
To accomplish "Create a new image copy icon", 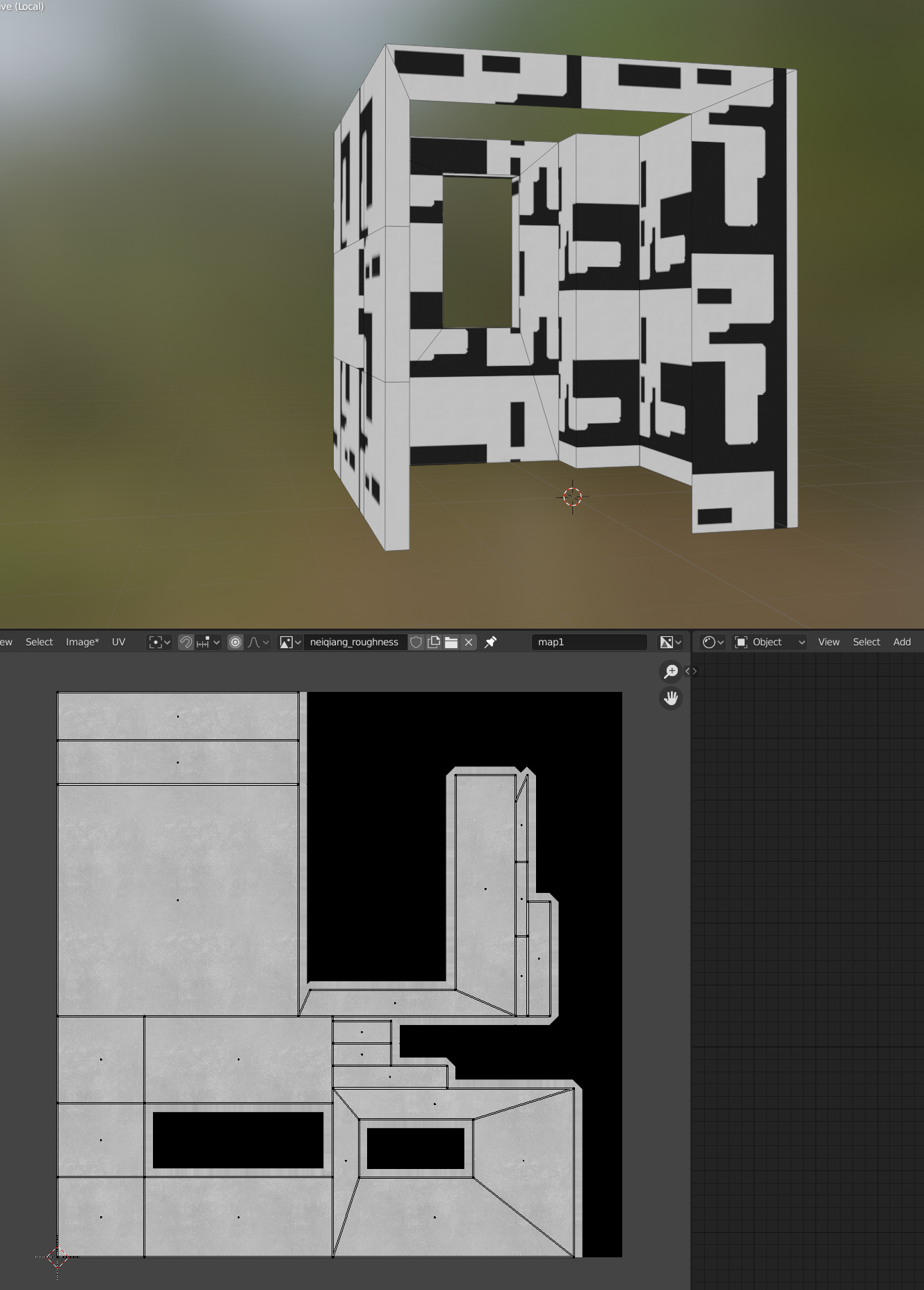I will [x=434, y=642].
